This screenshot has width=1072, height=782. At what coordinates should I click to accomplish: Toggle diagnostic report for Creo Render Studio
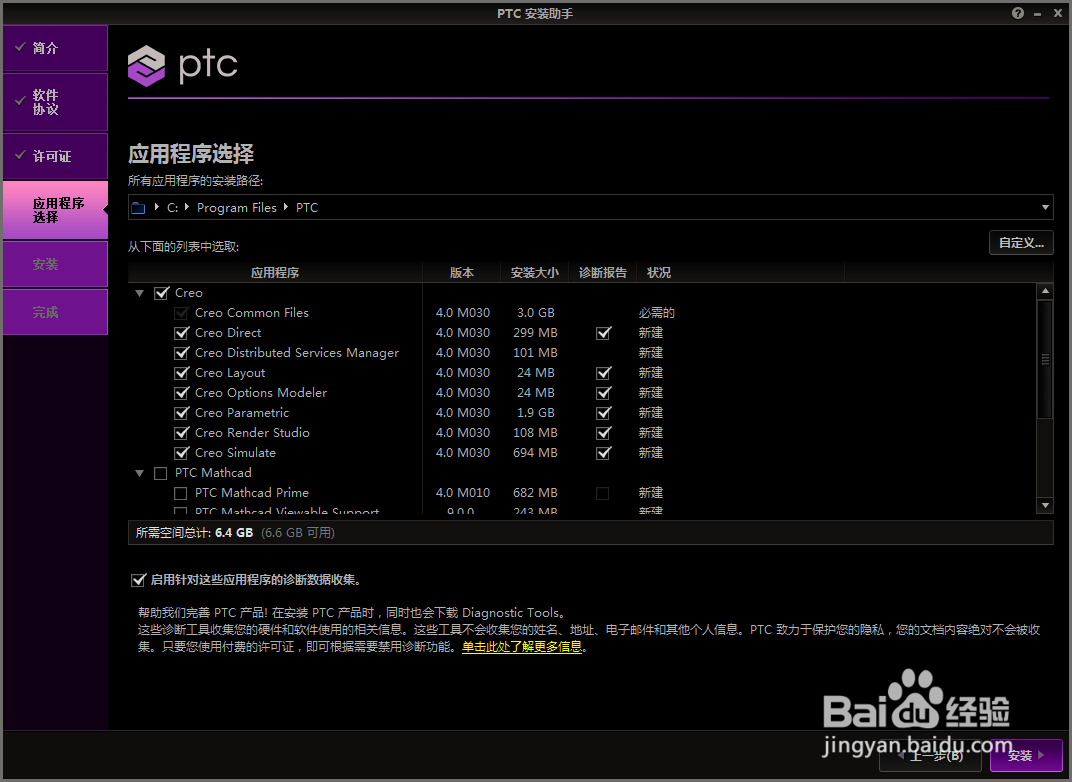pos(603,433)
